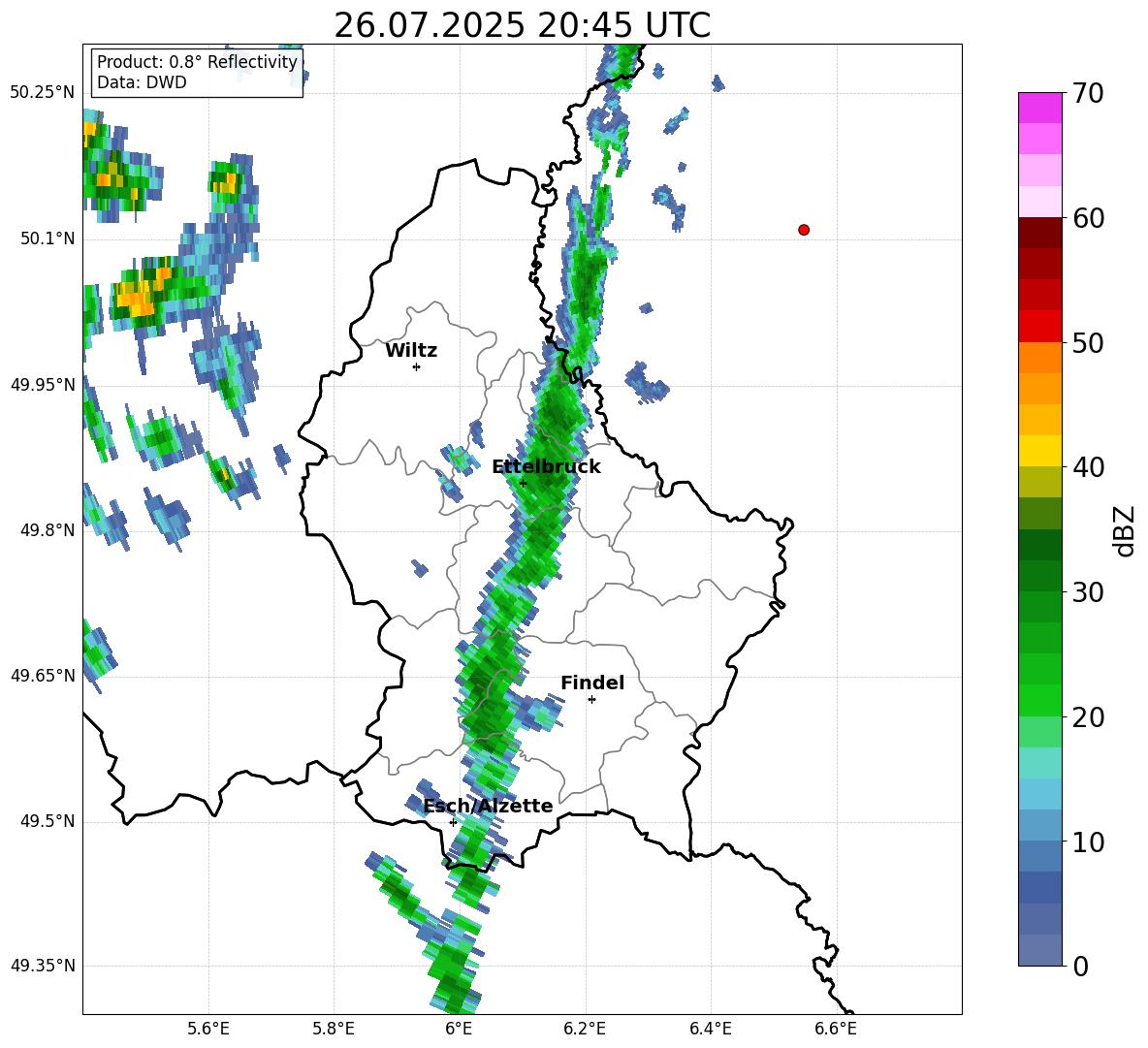The image size is (1148, 1048).
Task: Click the 50 tick on the colorbar
Action: click(1087, 342)
